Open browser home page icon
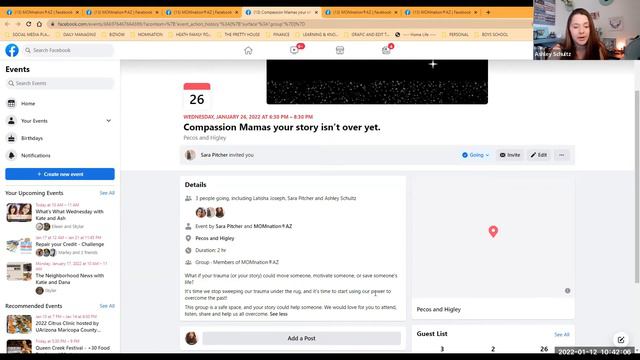This screenshot has height=360, width=640. point(39,24)
